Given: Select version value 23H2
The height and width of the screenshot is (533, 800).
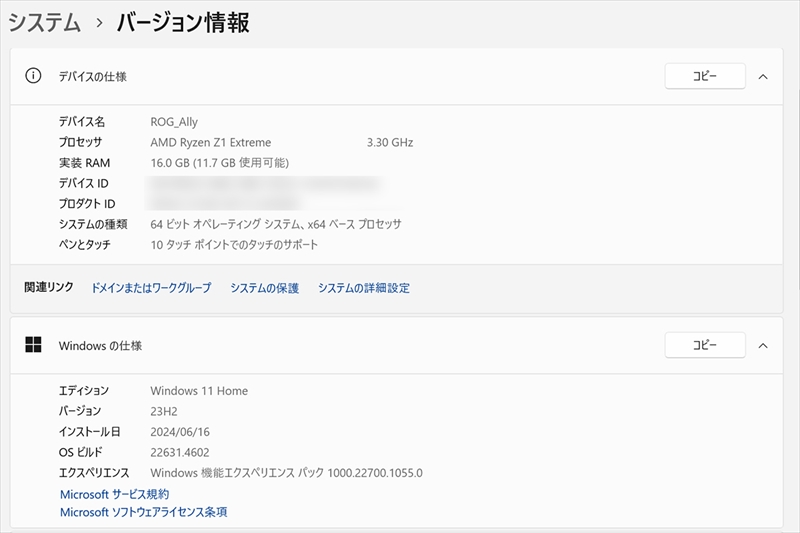Looking at the screenshot, I should pyautogui.click(x=164, y=411).
